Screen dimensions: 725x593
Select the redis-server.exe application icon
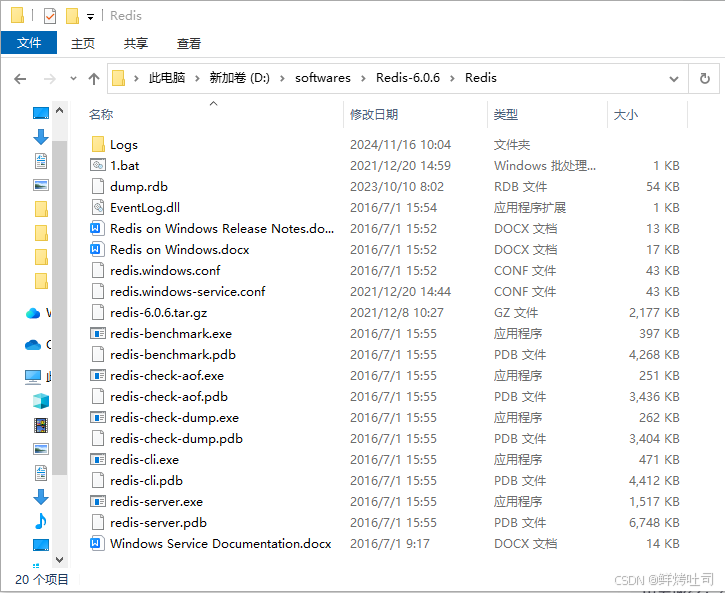point(98,501)
